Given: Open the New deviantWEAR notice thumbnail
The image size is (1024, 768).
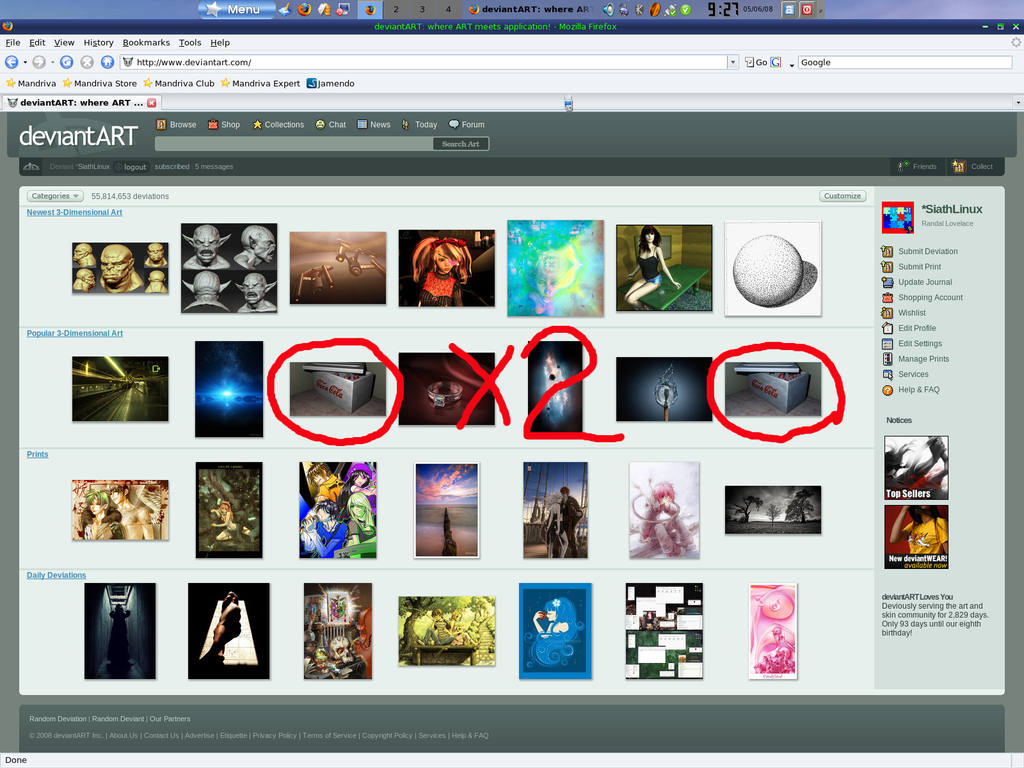Looking at the screenshot, I should pyautogui.click(x=916, y=537).
